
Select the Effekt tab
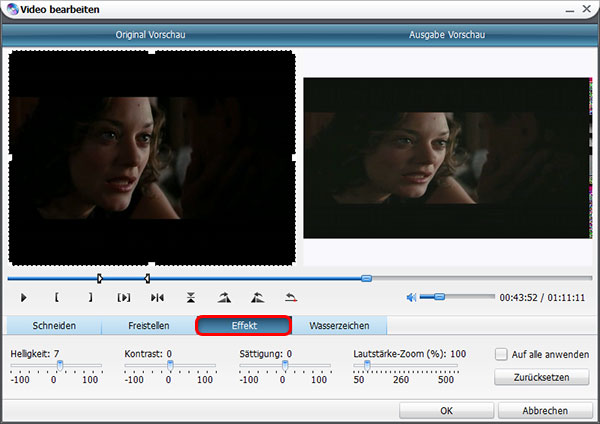[244, 326]
